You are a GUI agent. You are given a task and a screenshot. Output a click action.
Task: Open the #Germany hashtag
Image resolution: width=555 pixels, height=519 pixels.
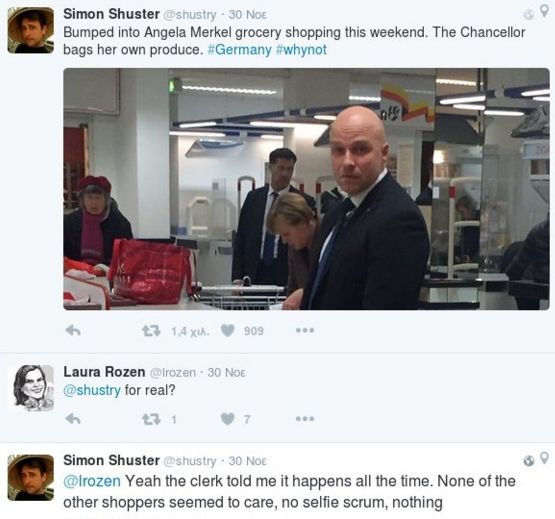point(239,49)
